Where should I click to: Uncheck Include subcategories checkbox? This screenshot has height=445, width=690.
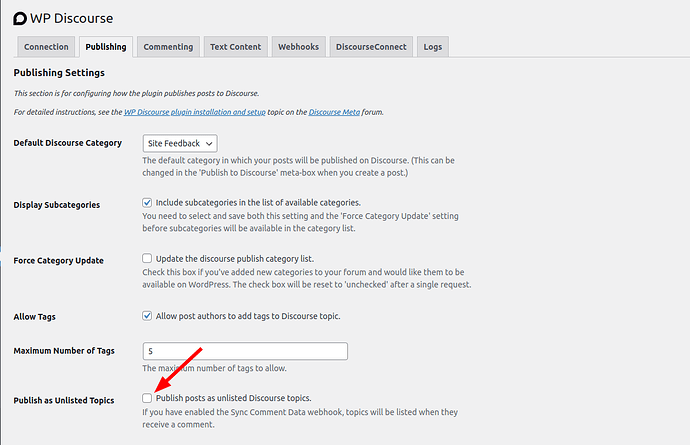(x=147, y=202)
